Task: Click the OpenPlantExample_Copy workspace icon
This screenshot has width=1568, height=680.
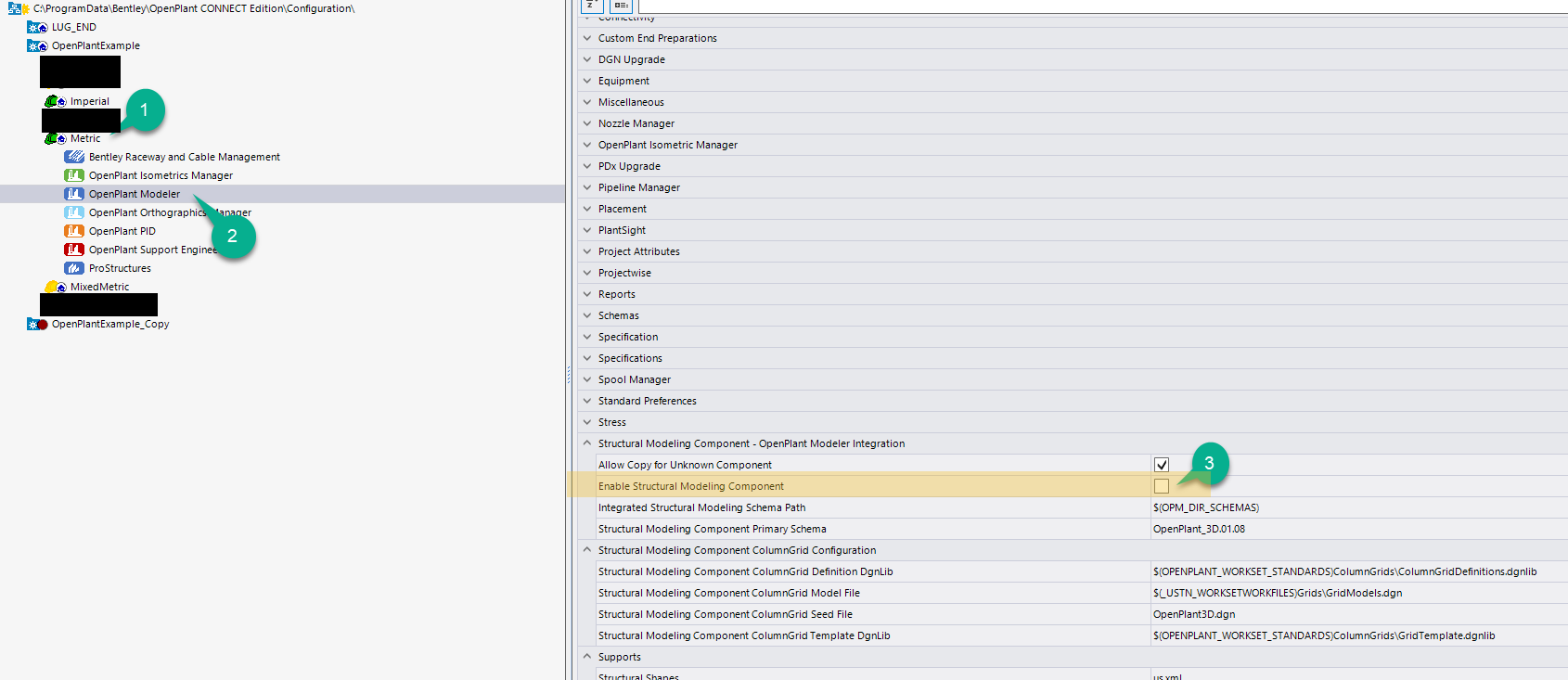Action: pyautogui.click(x=37, y=324)
